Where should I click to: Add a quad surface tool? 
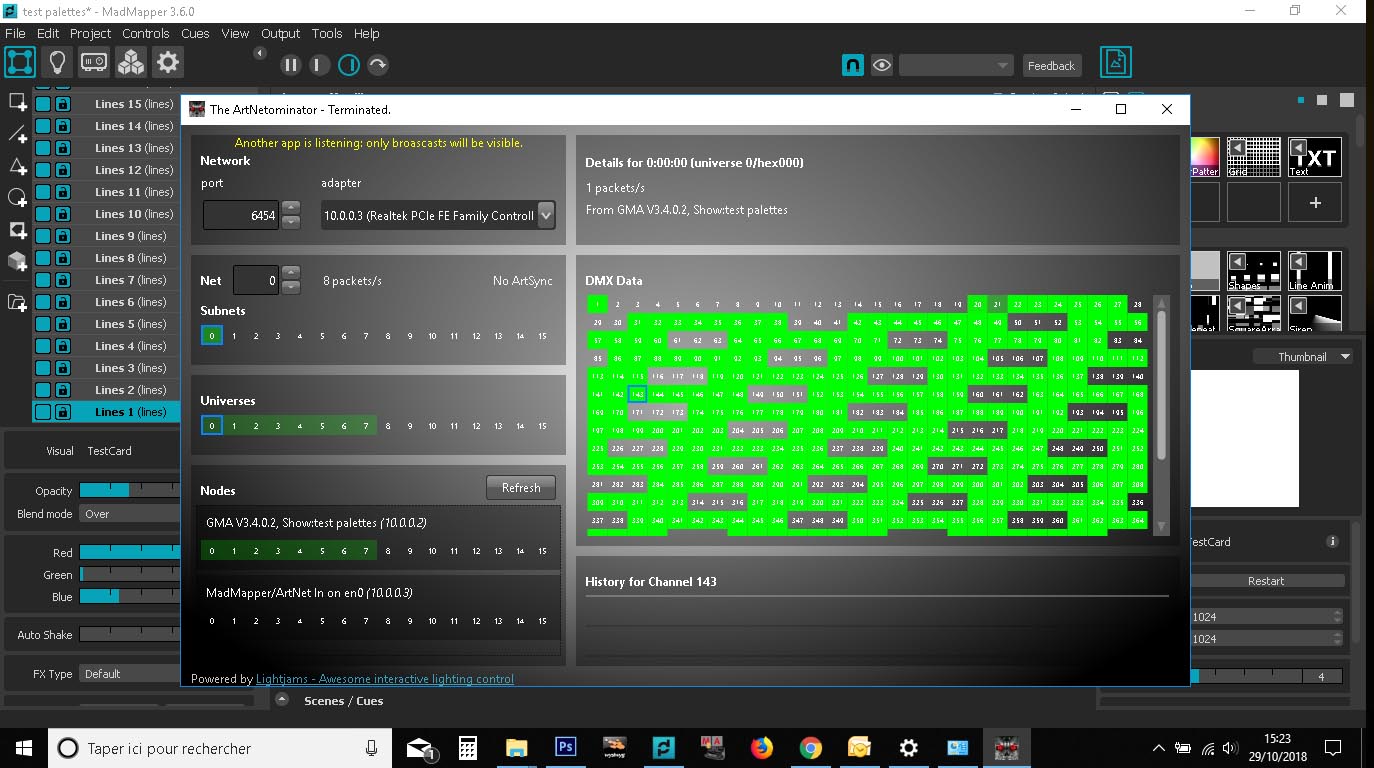(17, 102)
